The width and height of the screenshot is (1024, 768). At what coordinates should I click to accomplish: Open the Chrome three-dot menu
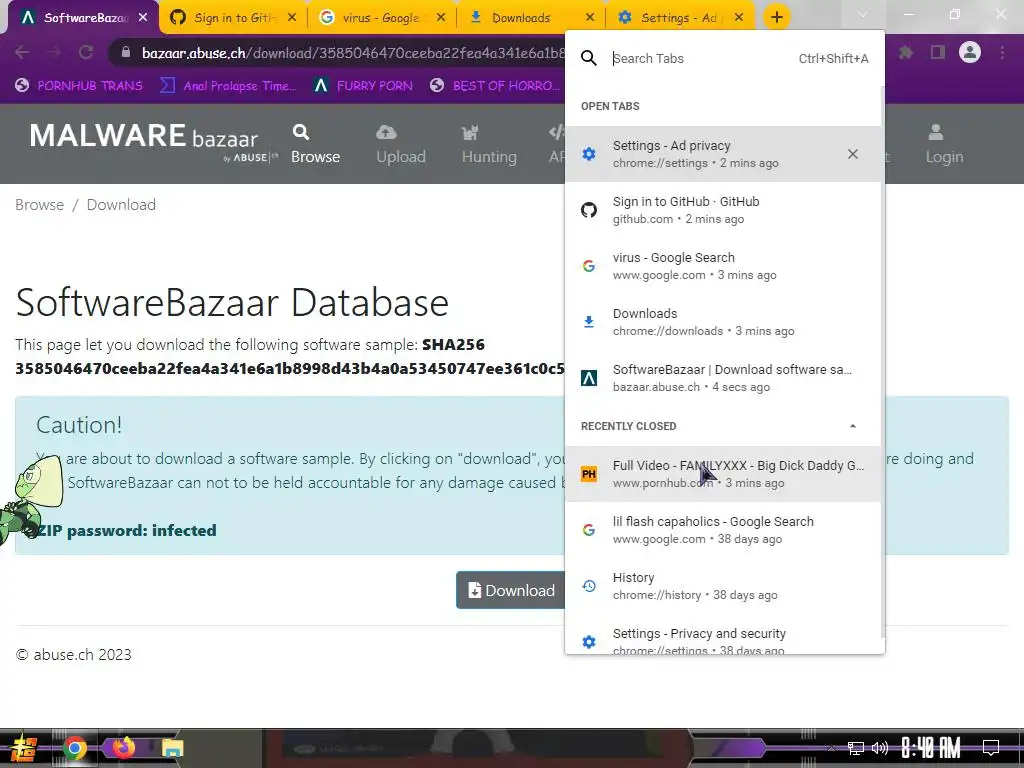pyautogui.click(x=1002, y=52)
